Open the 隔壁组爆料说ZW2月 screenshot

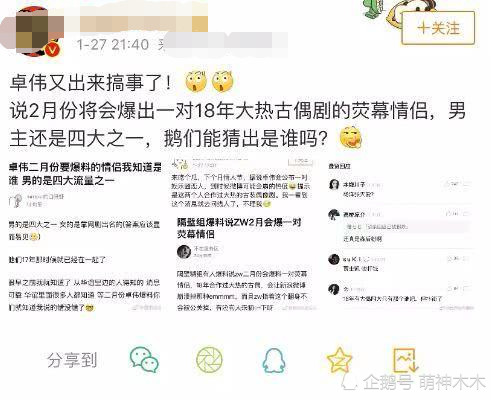pyautogui.click(x=244, y=263)
